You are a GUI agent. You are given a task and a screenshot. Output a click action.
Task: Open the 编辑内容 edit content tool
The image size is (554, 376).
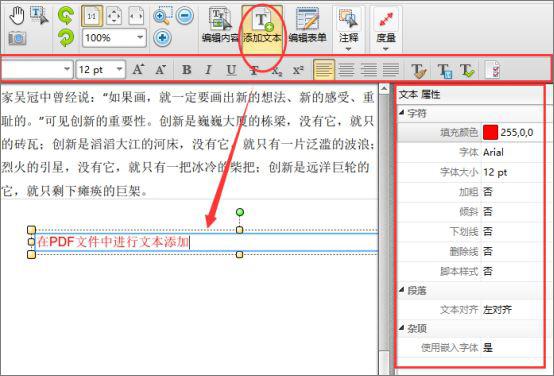click(x=220, y=25)
